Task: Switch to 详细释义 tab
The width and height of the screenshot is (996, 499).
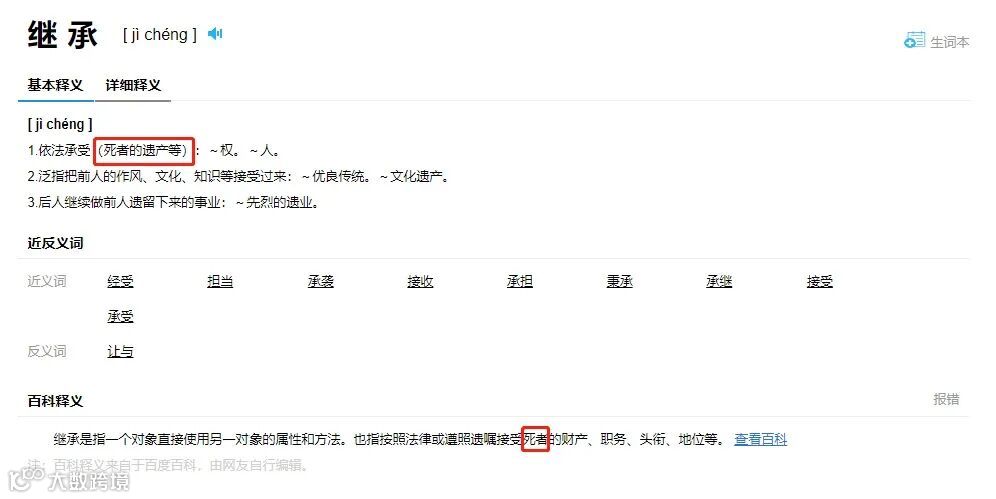Action: [x=133, y=85]
